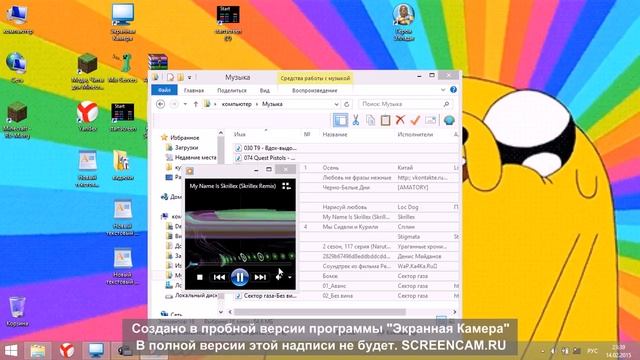Select the Средства работы с музыкой tab header
640x360 pixels.
pyautogui.click(x=315, y=78)
